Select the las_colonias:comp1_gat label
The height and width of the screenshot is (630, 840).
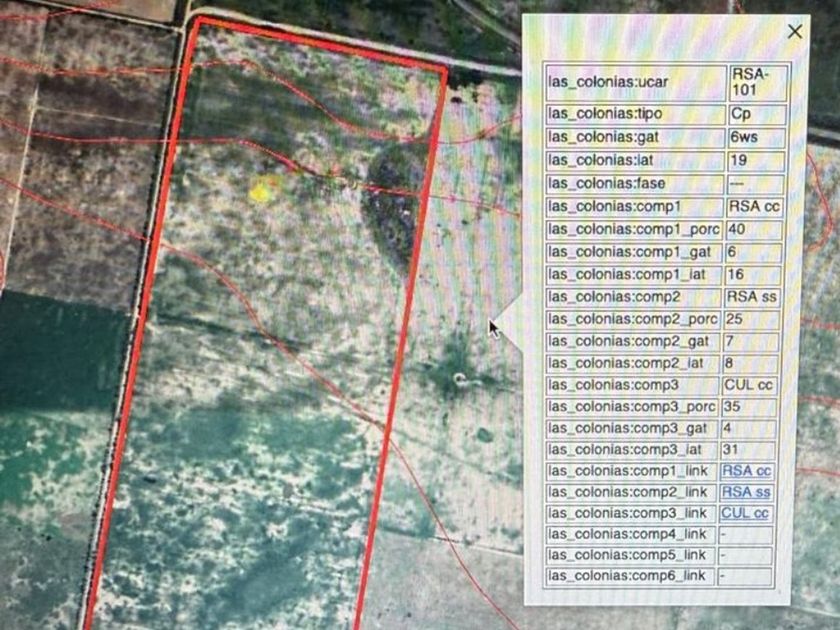pyautogui.click(x=629, y=252)
